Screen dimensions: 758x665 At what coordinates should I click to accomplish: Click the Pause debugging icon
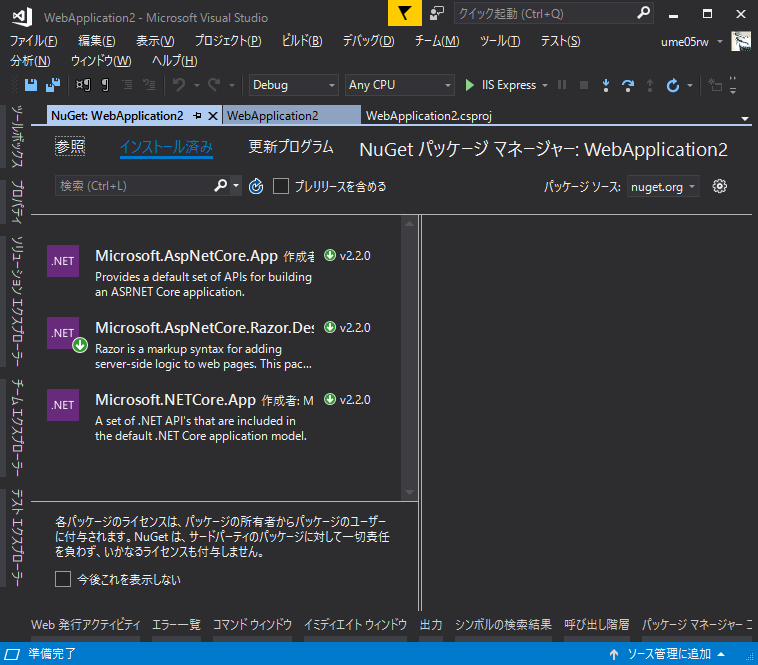pyautogui.click(x=562, y=86)
